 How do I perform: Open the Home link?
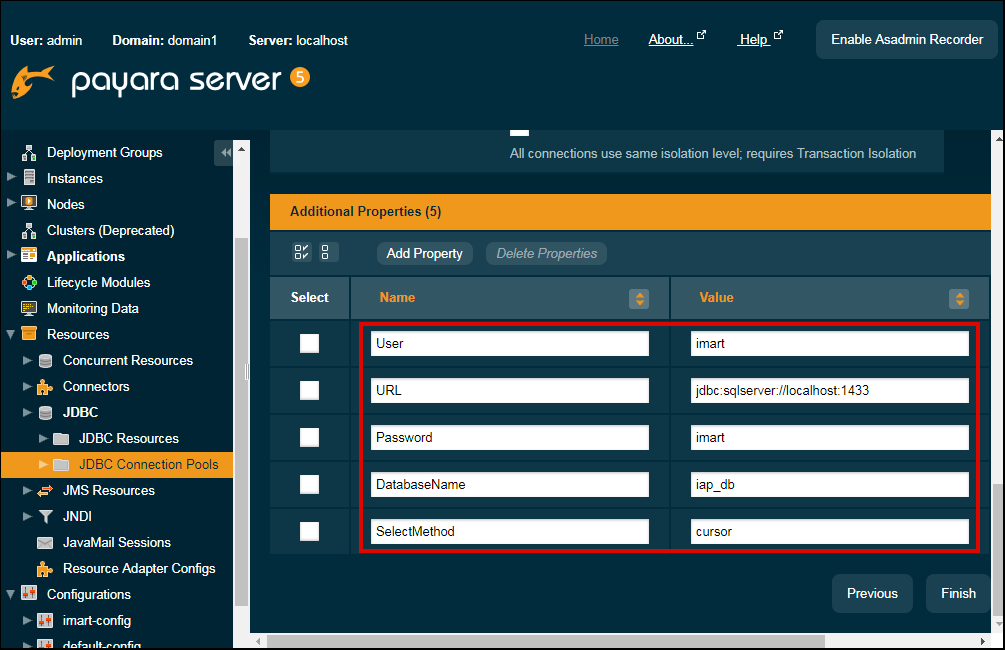[x=601, y=40]
